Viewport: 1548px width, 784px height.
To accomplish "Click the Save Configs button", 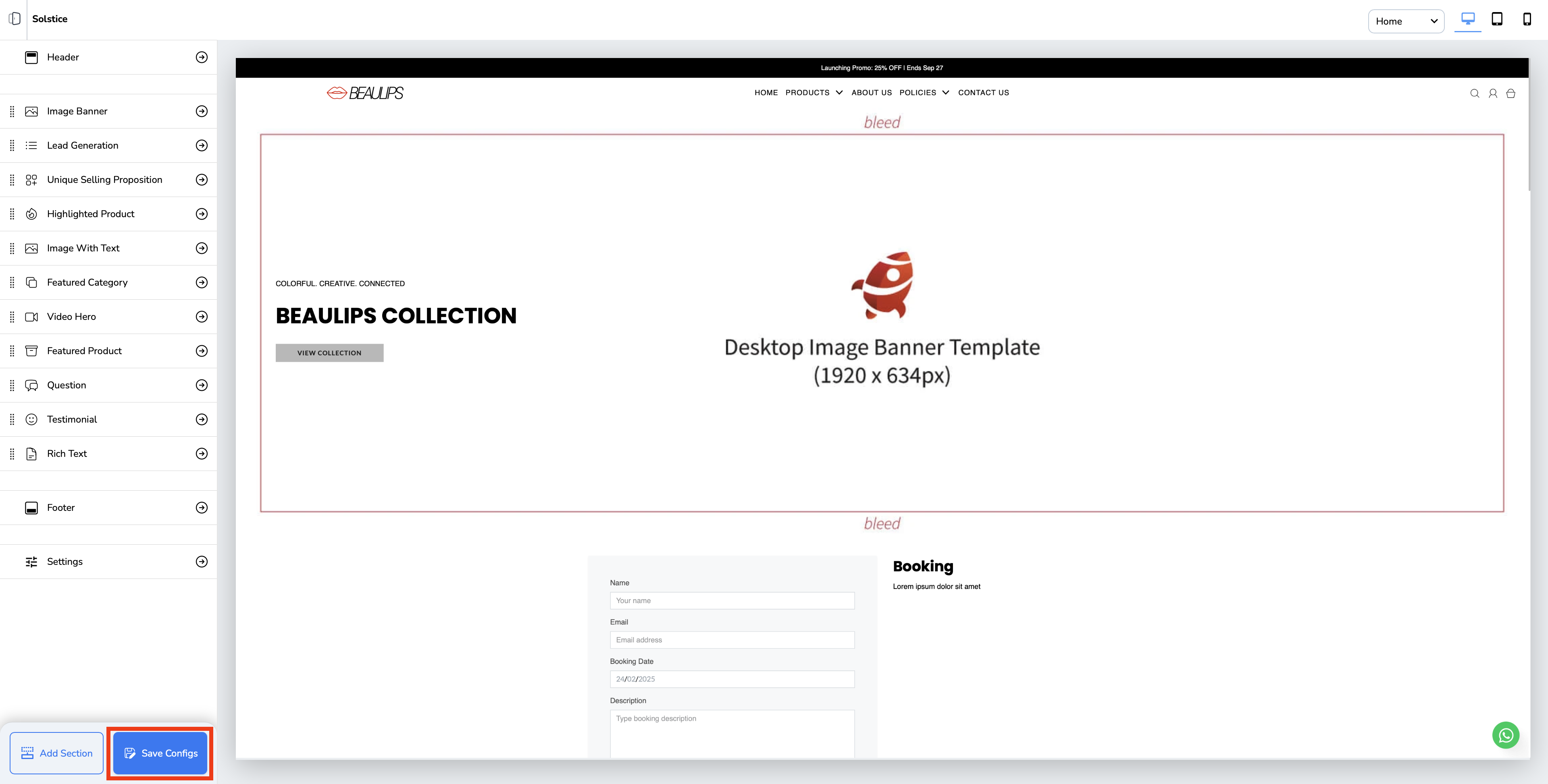I will (x=160, y=753).
